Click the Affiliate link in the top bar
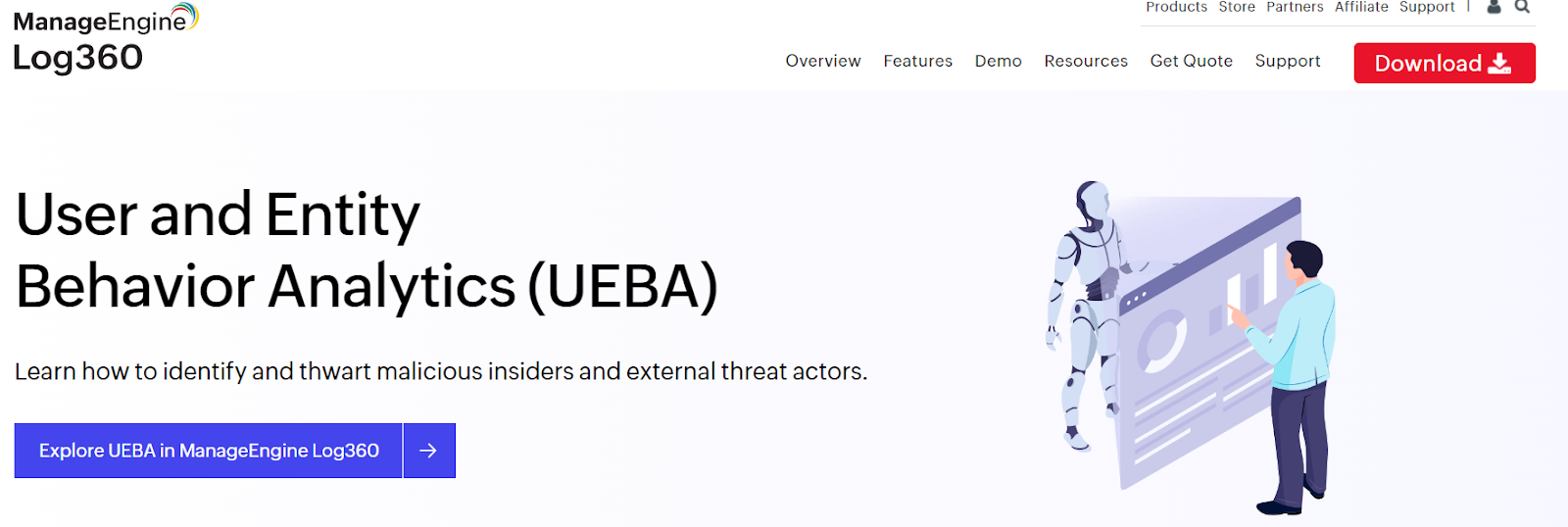 pyautogui.click(x=1361, y=7)
